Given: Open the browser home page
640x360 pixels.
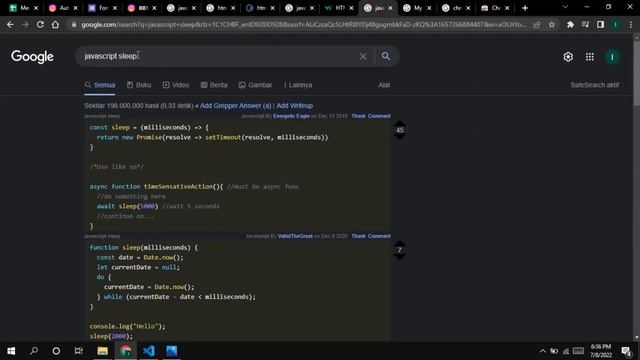Looking at the screenshot, I should (55, 24).
